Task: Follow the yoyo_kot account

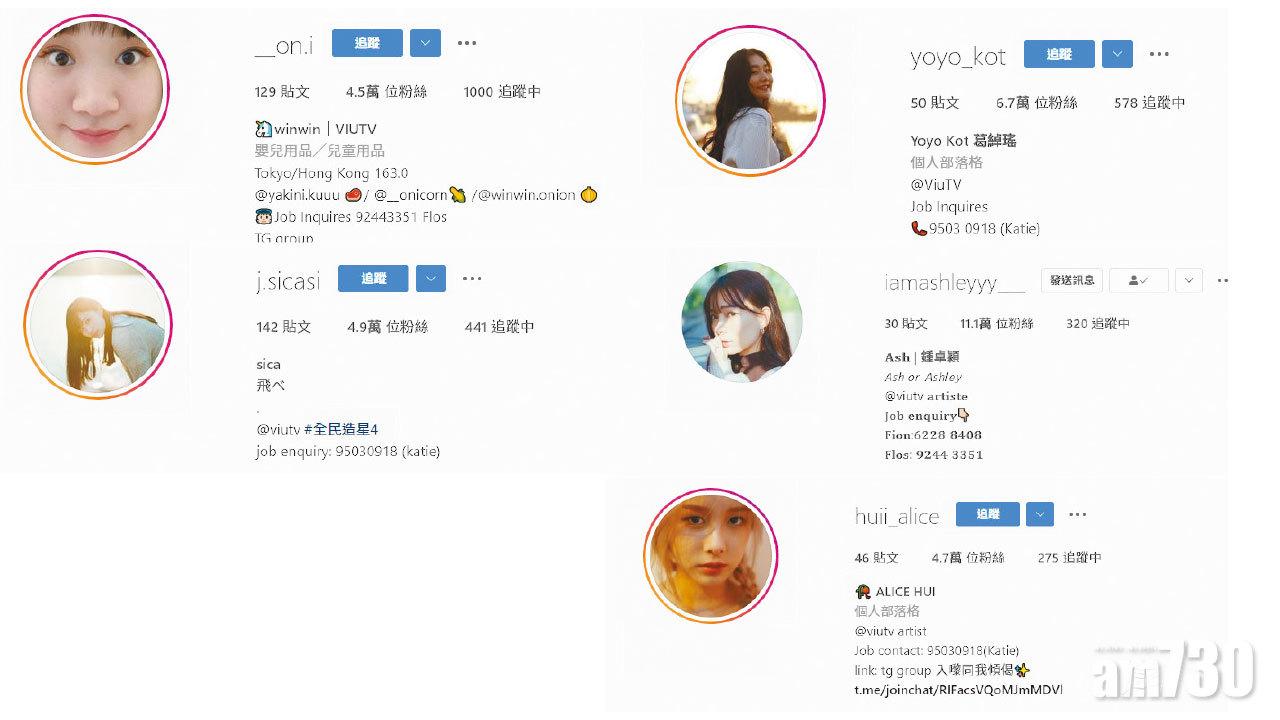Action: point(1059,54)
